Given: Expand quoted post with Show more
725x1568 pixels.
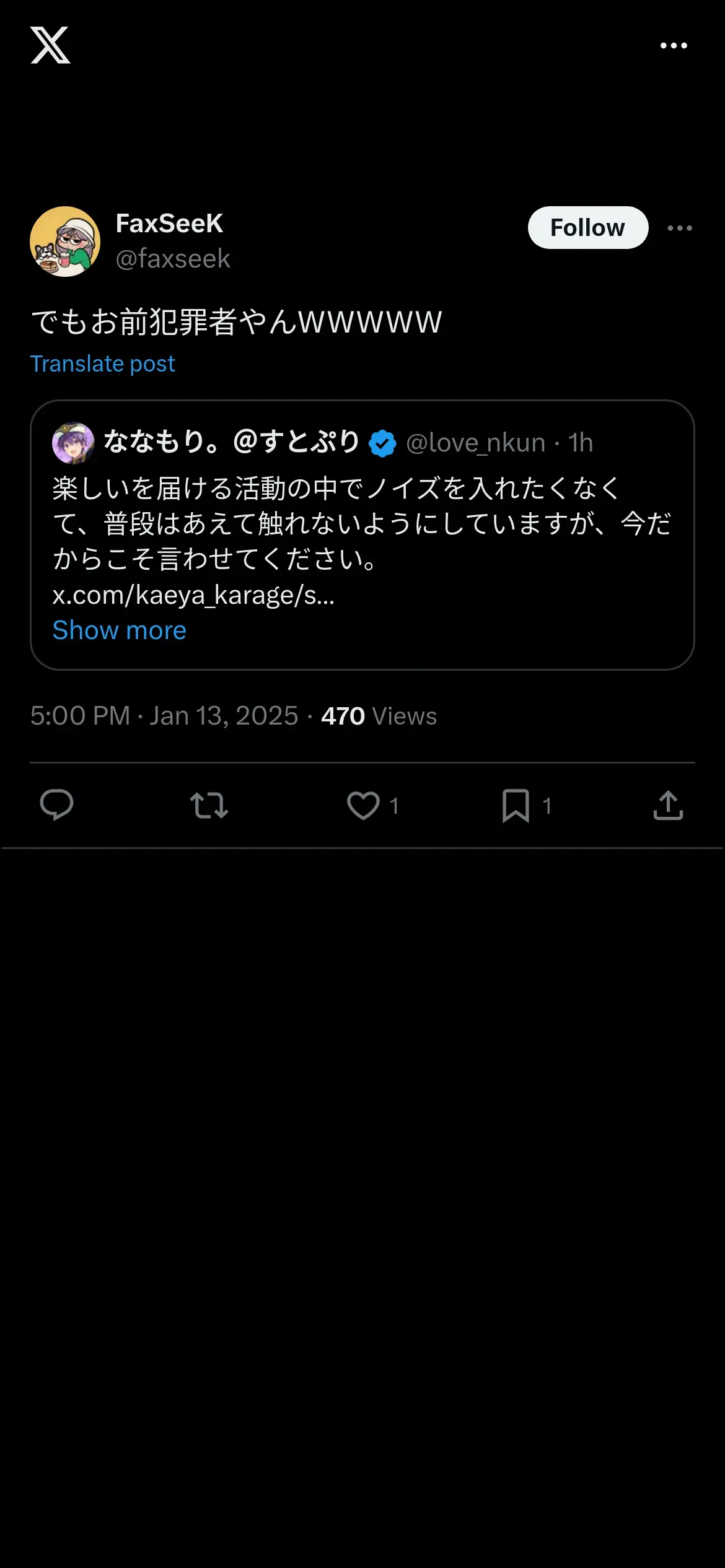Looking at the screenshot, I should [x=119, y=630].
